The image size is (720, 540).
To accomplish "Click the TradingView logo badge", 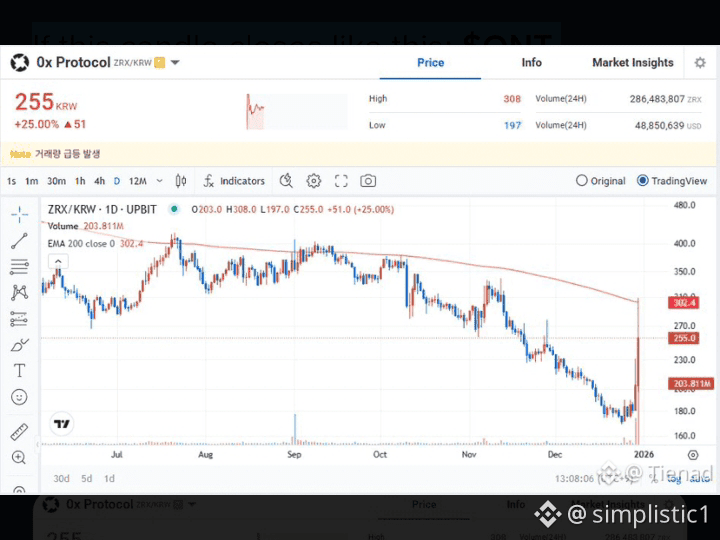I will coord(62,424).
